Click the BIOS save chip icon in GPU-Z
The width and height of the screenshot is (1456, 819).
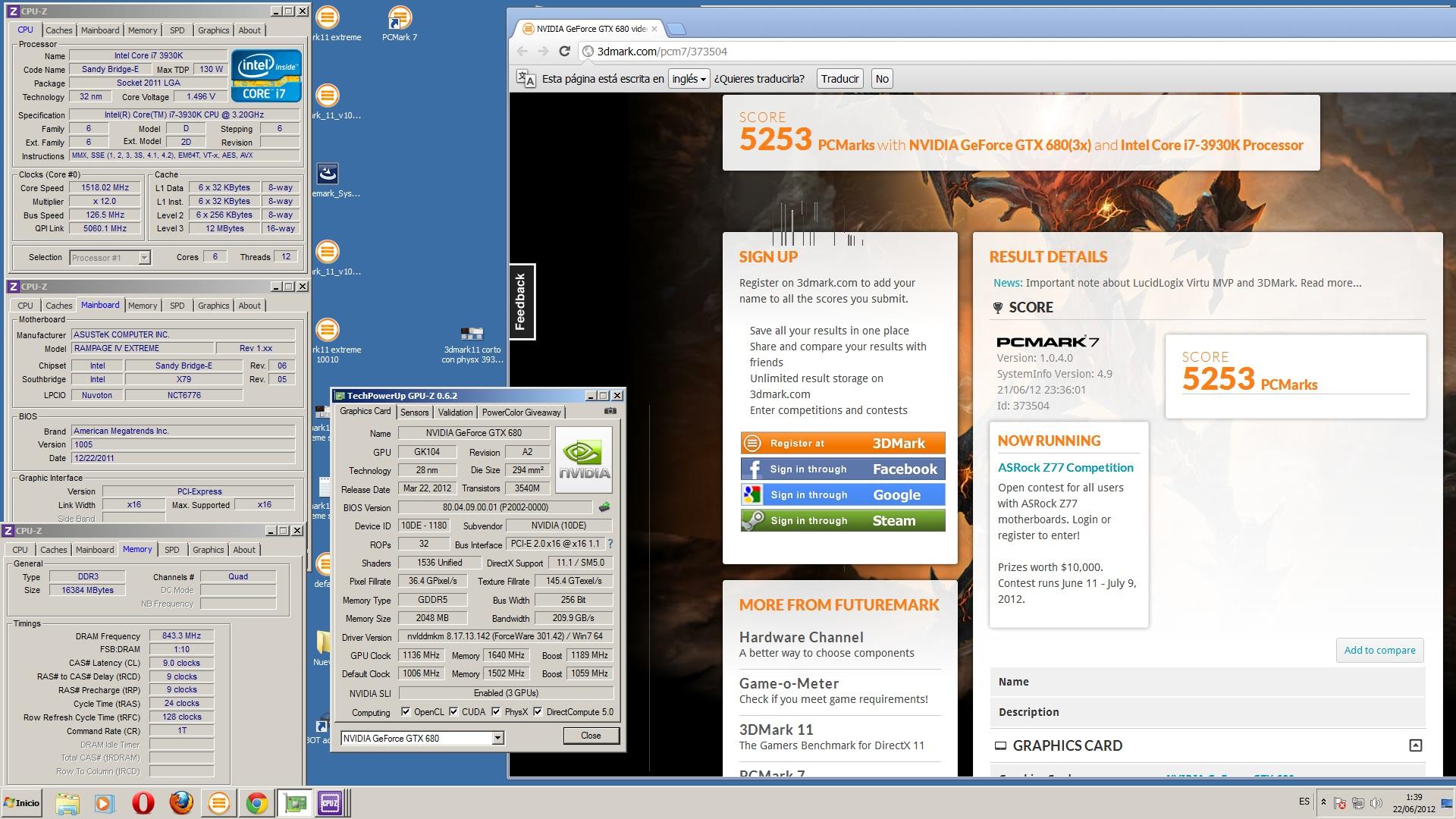[604, 507]
